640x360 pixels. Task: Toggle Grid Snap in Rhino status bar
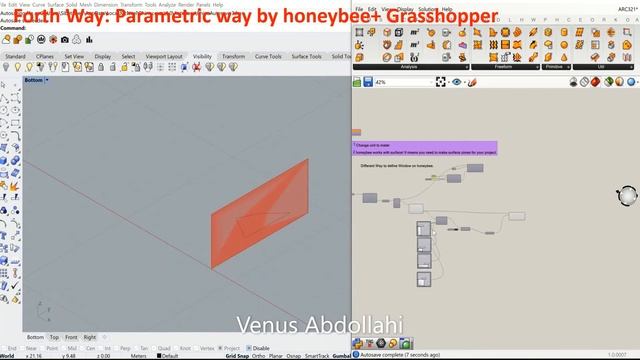tap(237, 356)
